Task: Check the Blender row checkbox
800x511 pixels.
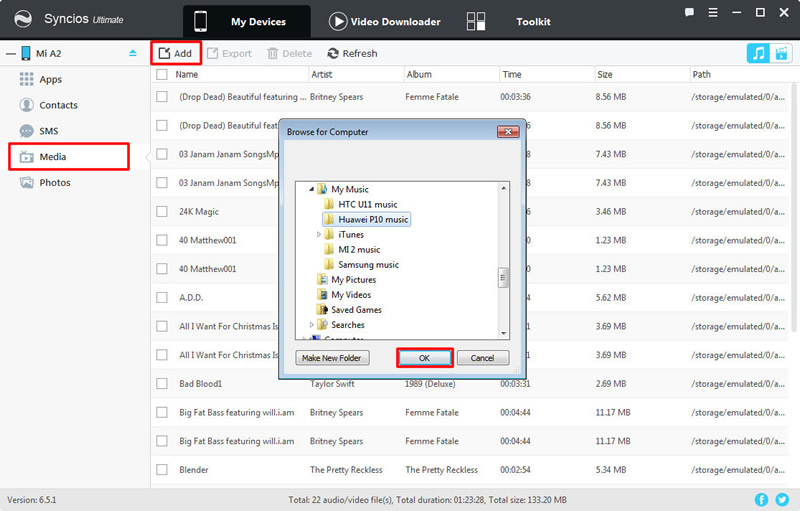Action: (162, 469)
